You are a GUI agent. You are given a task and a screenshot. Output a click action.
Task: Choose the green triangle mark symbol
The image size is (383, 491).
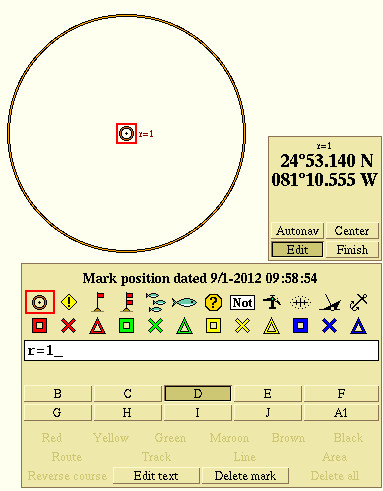[184, 326]
